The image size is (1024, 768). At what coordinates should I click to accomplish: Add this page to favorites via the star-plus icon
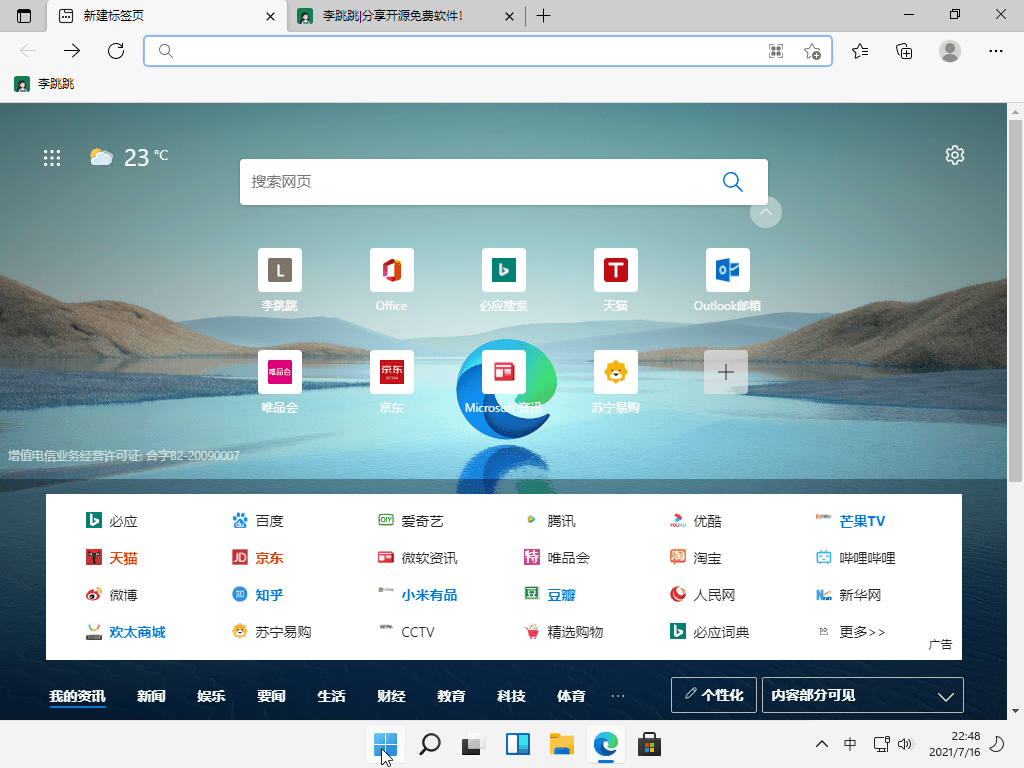click(812, 52)
